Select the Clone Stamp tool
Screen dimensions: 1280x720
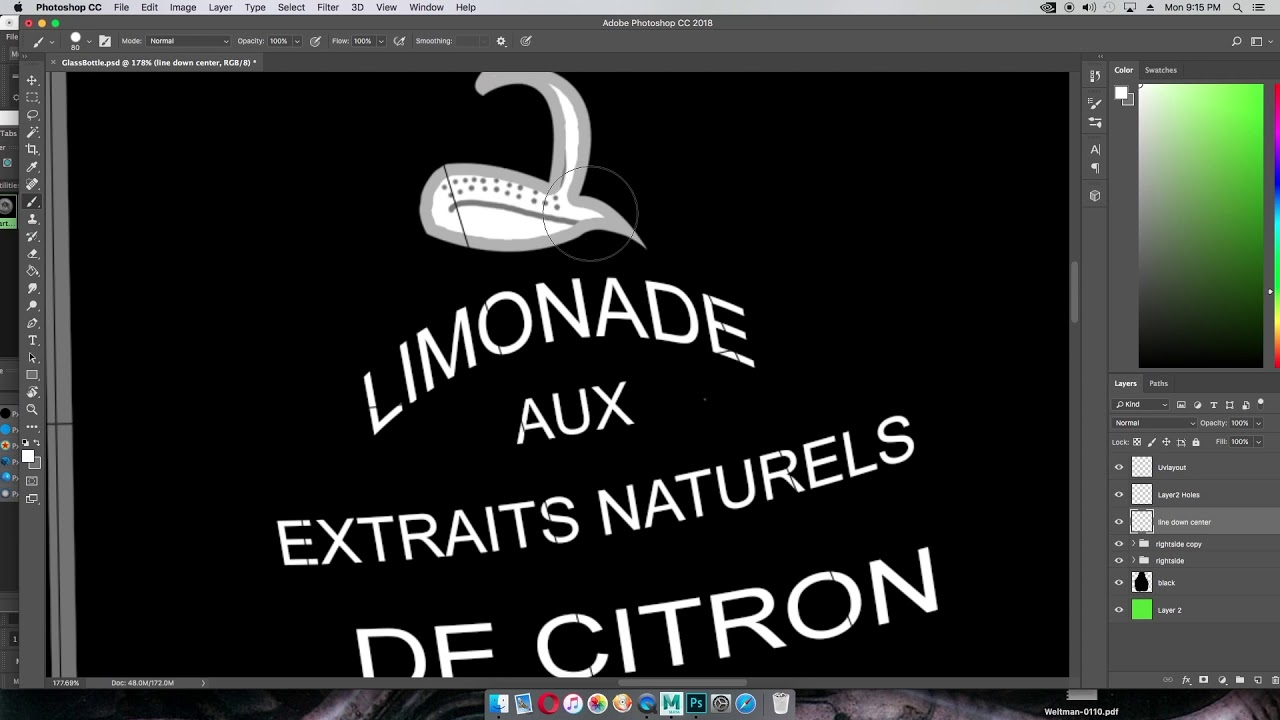coord(32,219)
